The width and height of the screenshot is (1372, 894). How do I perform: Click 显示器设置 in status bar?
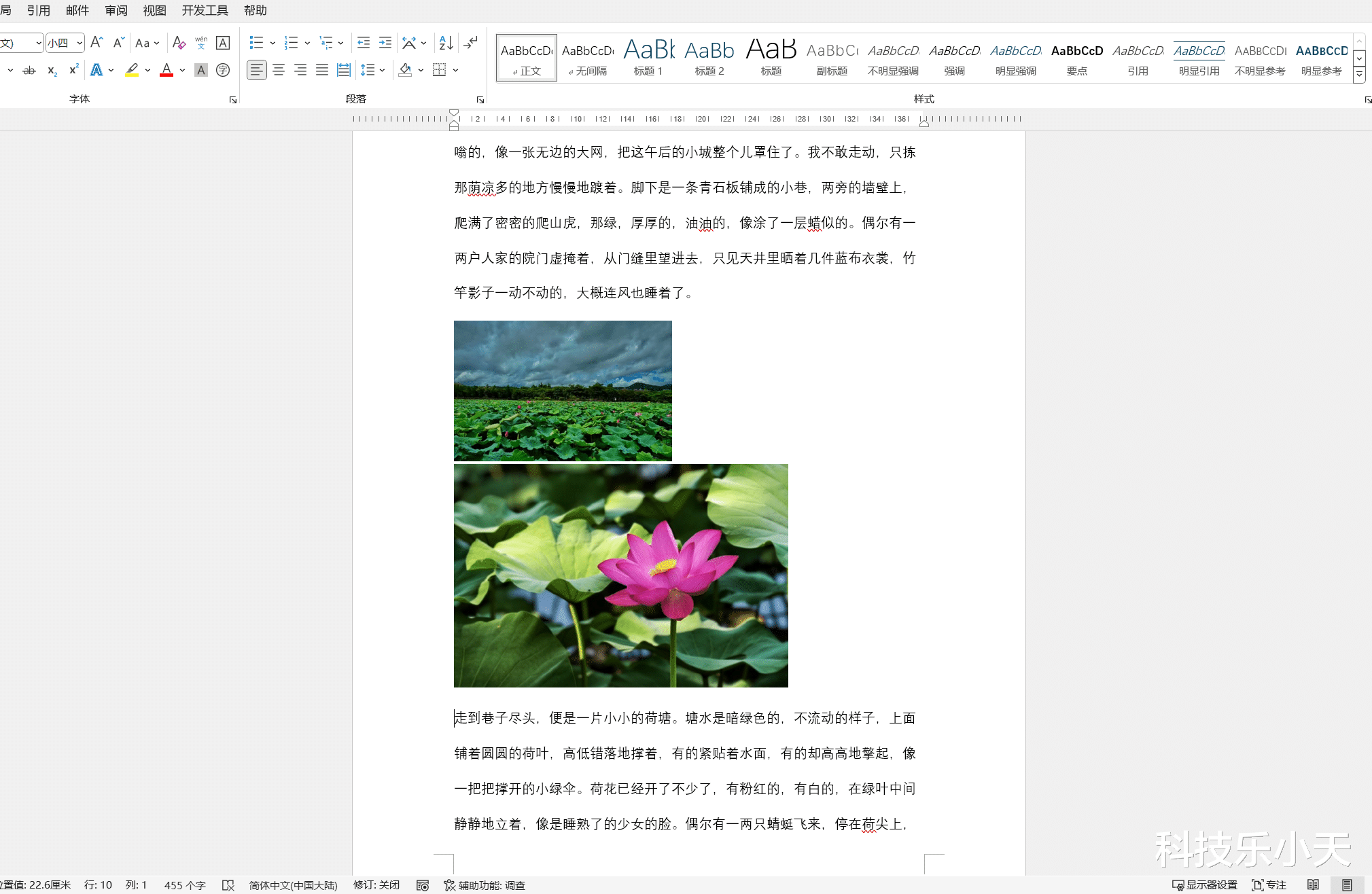pos(1205,884)
